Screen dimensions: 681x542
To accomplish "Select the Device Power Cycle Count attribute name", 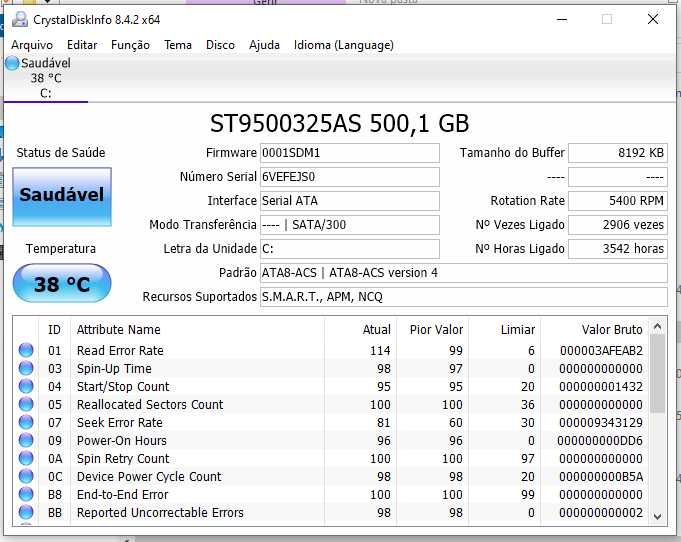I will pos(149,477).
